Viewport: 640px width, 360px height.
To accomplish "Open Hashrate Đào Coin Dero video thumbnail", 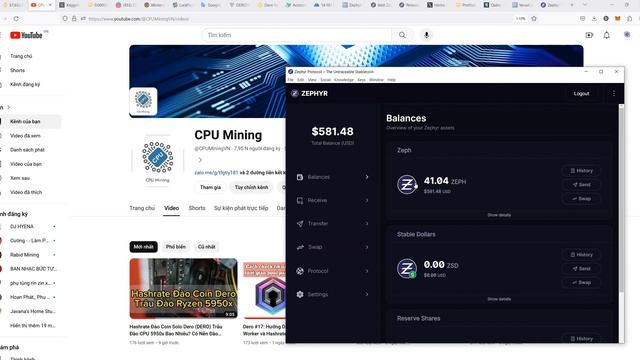I will 183,289.
